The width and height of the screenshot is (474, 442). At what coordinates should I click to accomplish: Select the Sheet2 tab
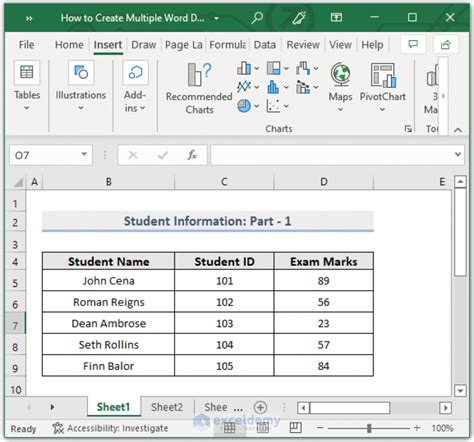(167, 407)
